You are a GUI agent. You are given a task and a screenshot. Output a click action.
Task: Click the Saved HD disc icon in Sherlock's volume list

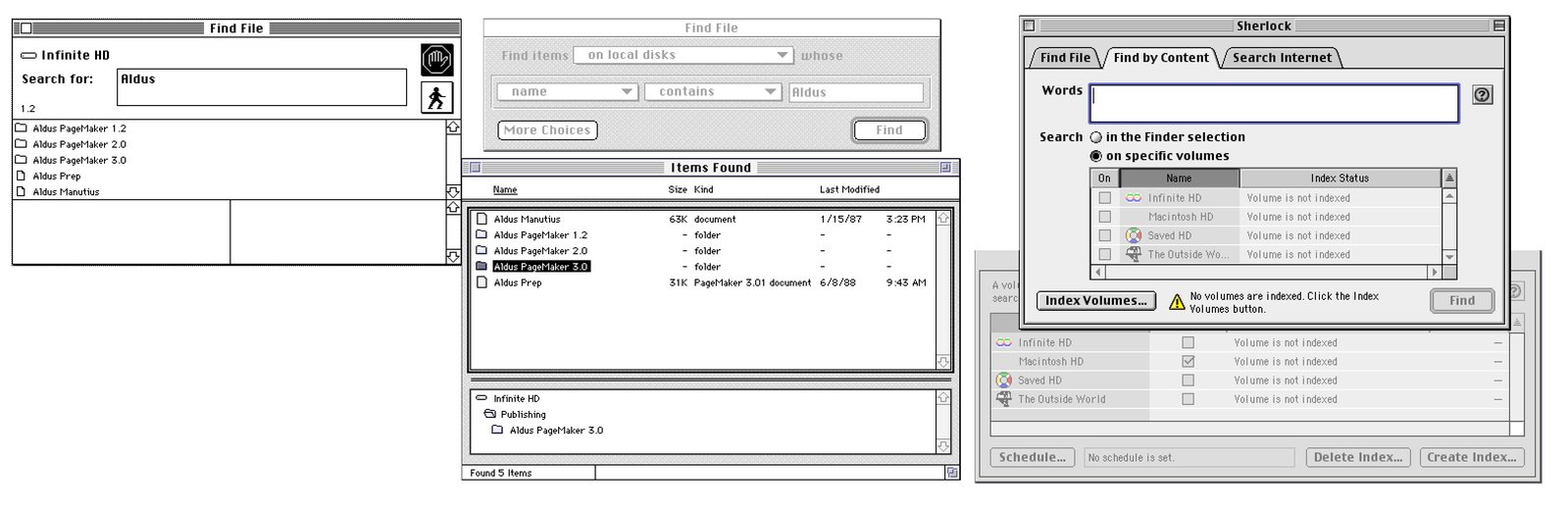coord(1134,235)
